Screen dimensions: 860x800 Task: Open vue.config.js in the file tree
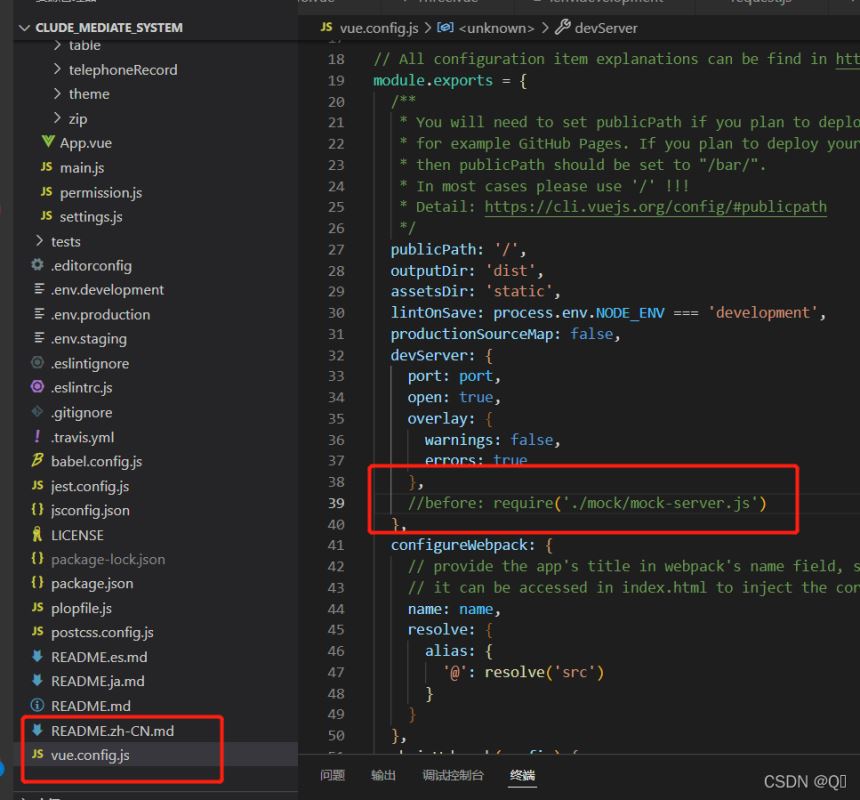[90, 754]
